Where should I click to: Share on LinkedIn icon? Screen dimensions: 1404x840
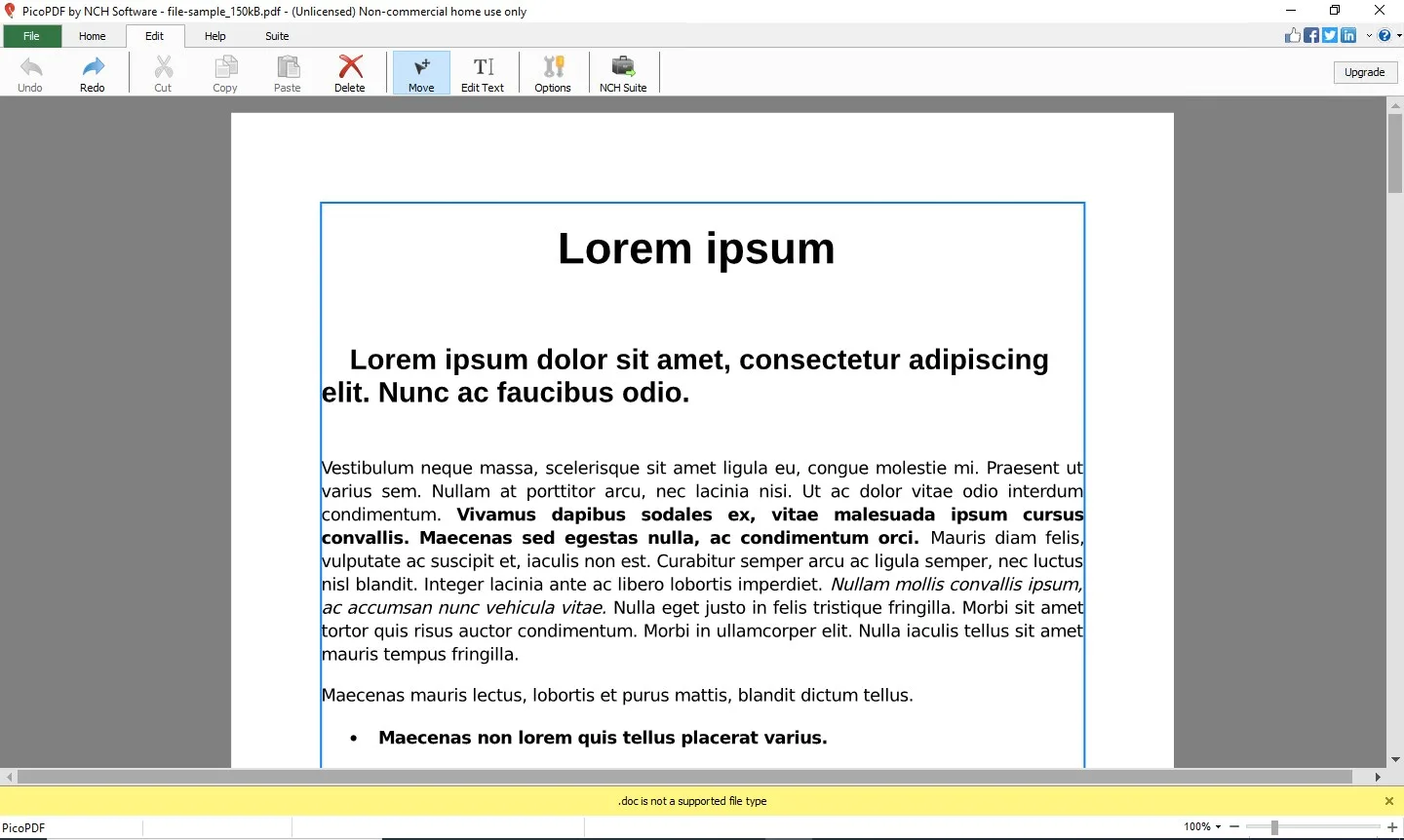pos(1348,35)
